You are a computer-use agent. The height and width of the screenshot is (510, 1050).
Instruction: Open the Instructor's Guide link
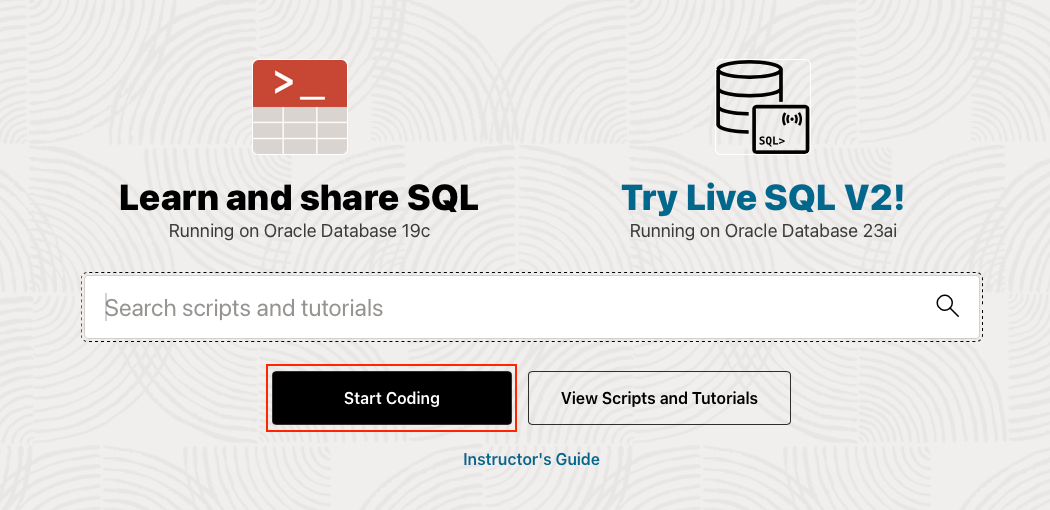531,459
